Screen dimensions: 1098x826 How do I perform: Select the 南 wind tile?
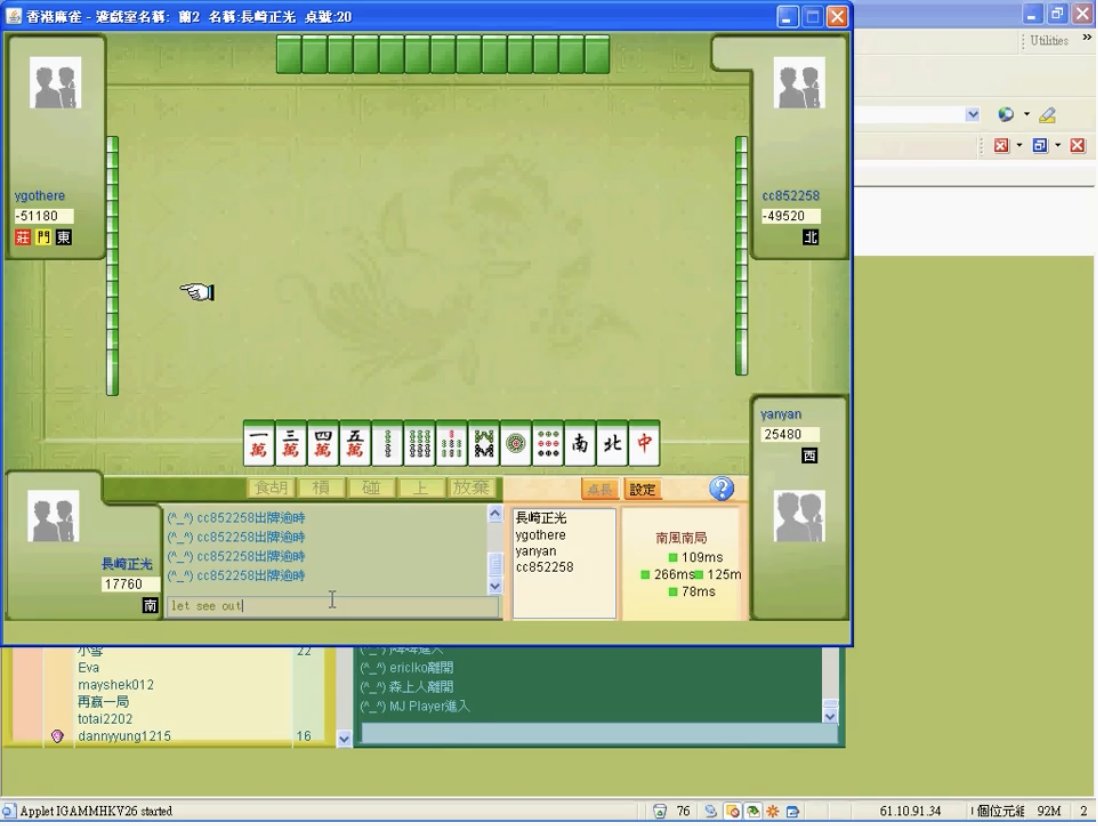tap(581, 443)
